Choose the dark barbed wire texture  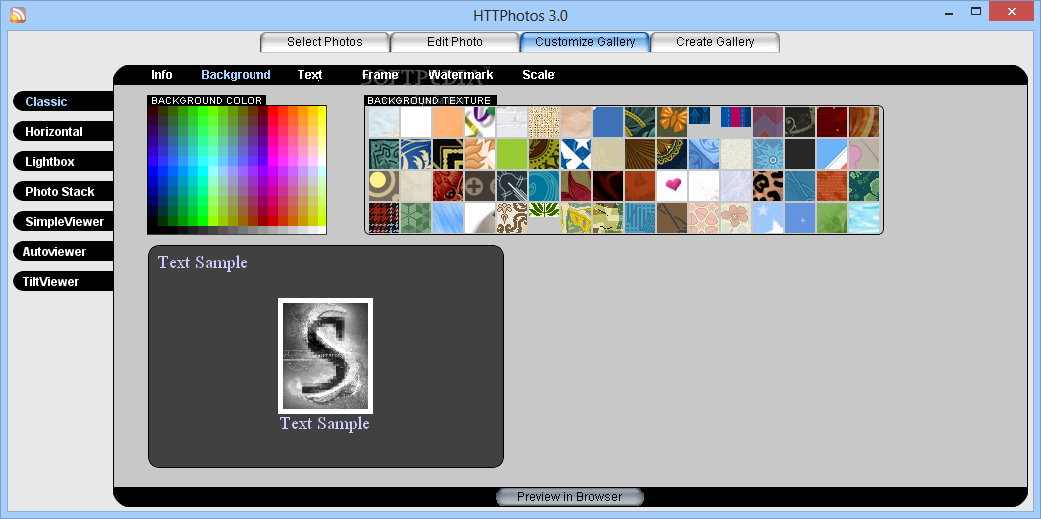(513, 186)
